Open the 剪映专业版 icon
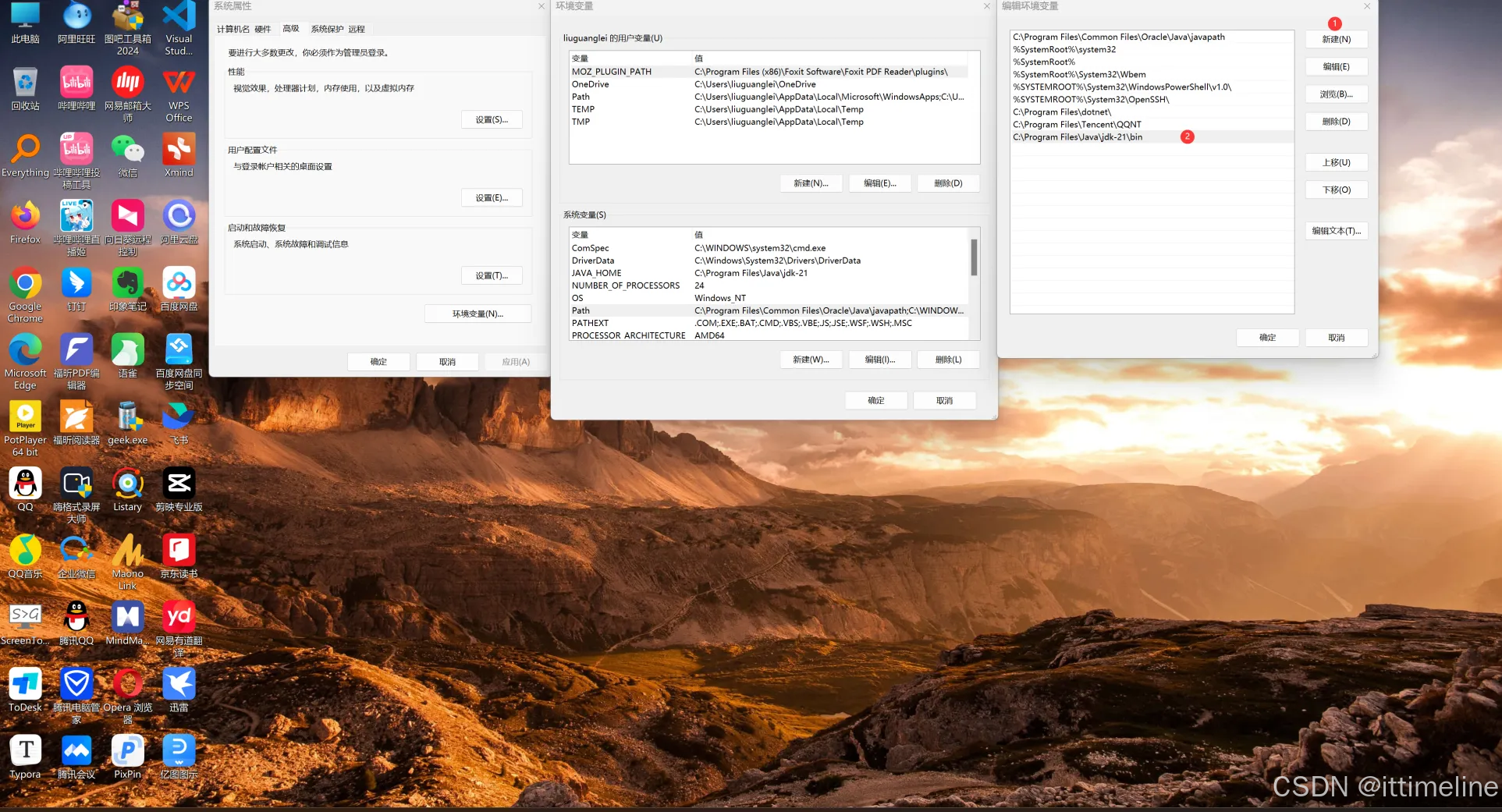The width and height of the screenshot is (1502, 812). [x=179, y=489]
